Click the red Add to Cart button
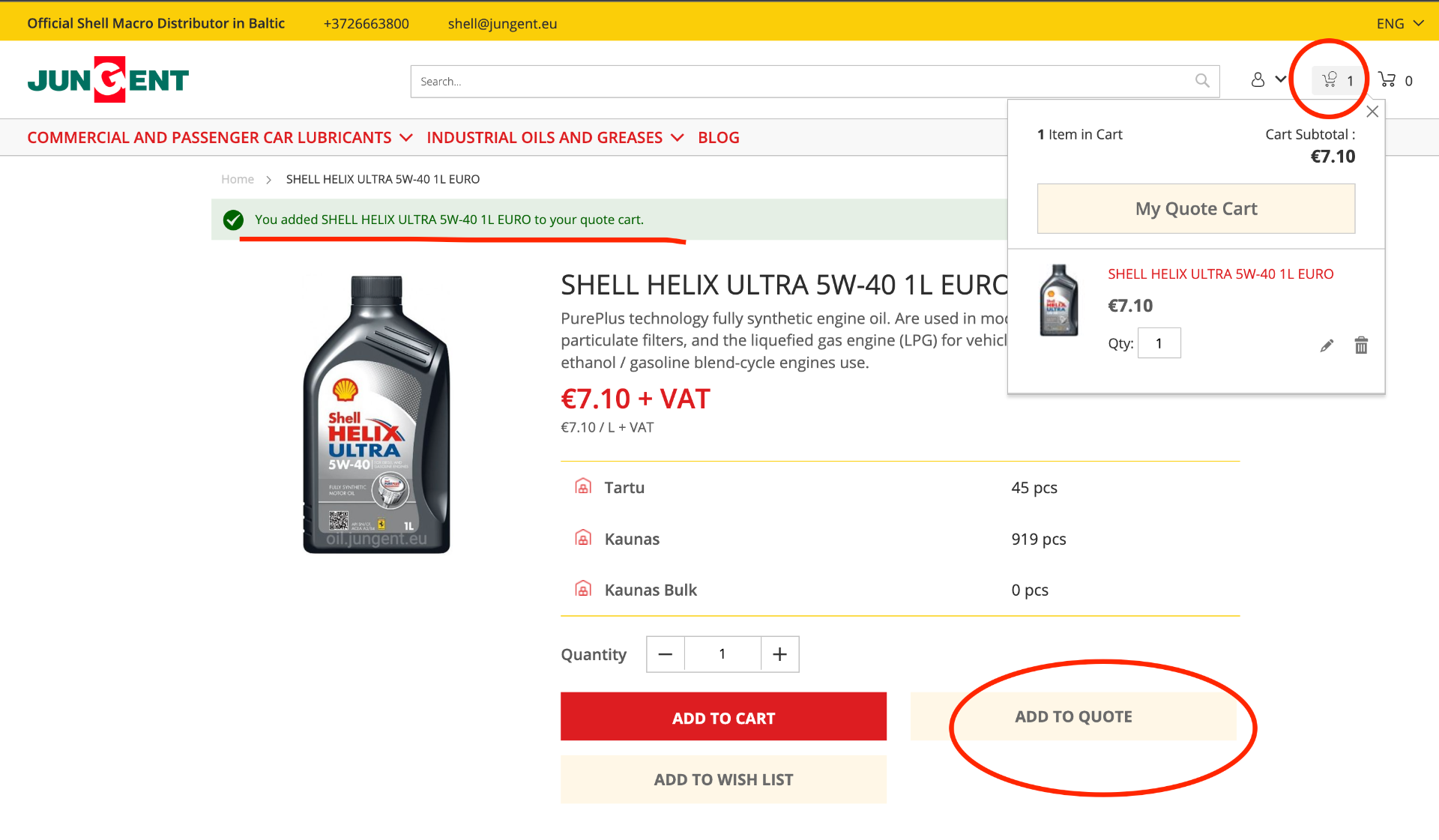The image size is (1439, 840). [723, 717]
